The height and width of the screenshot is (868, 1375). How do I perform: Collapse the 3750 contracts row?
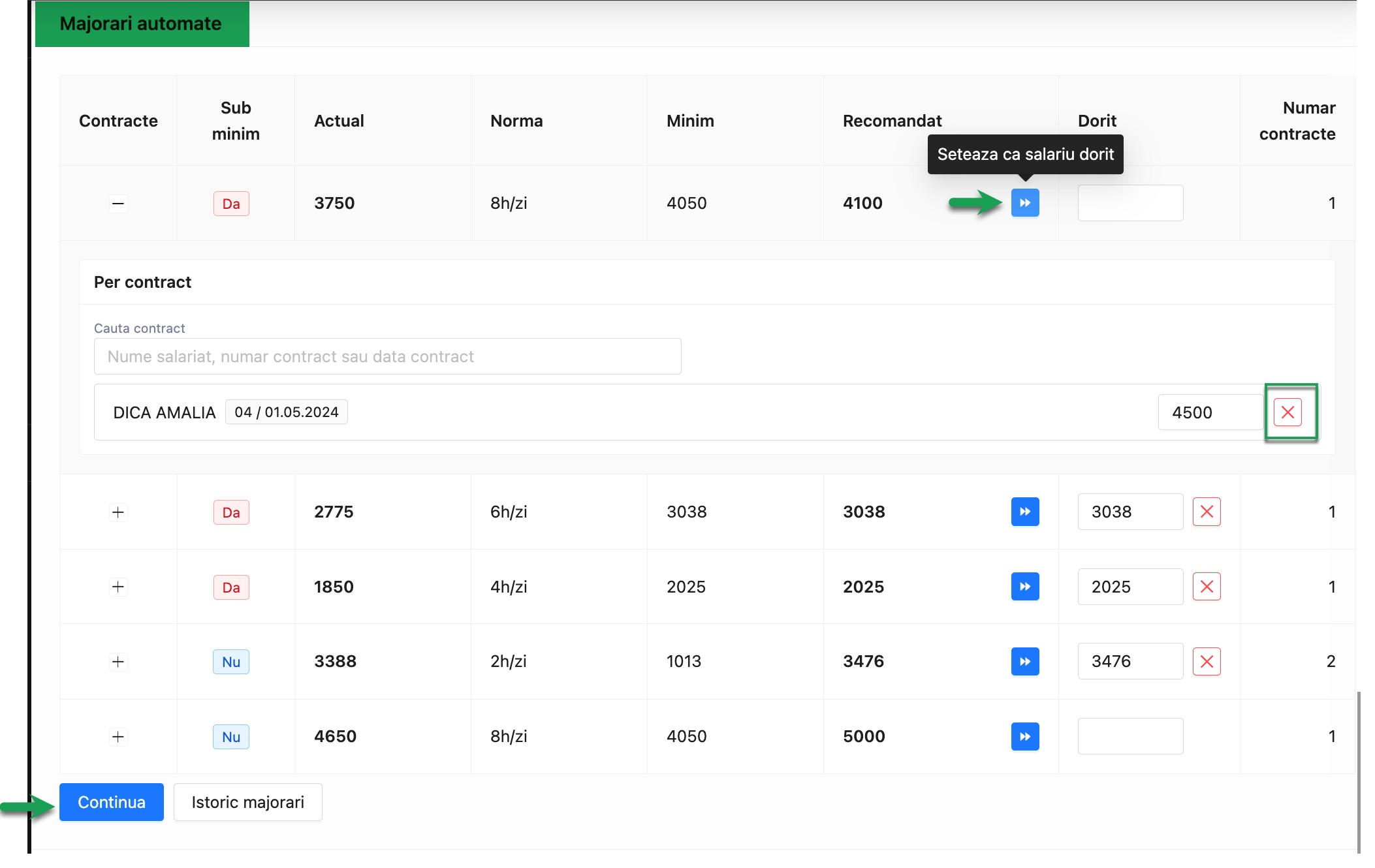click(118, 204)
